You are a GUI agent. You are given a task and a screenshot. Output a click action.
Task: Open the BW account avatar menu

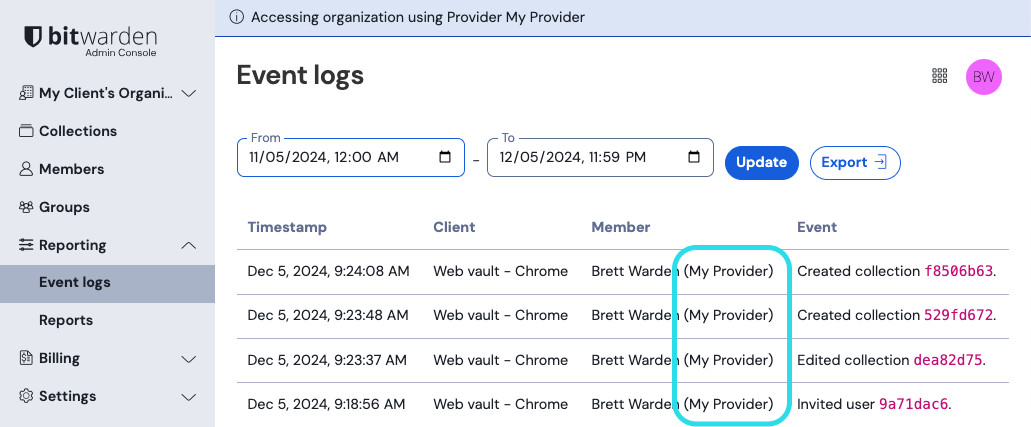983,77
